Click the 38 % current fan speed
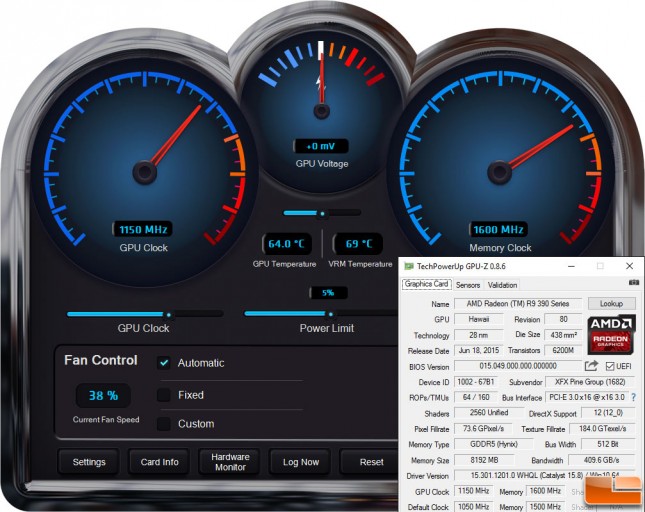This screenshot has height=512, width=645. [x=103, y=395]
